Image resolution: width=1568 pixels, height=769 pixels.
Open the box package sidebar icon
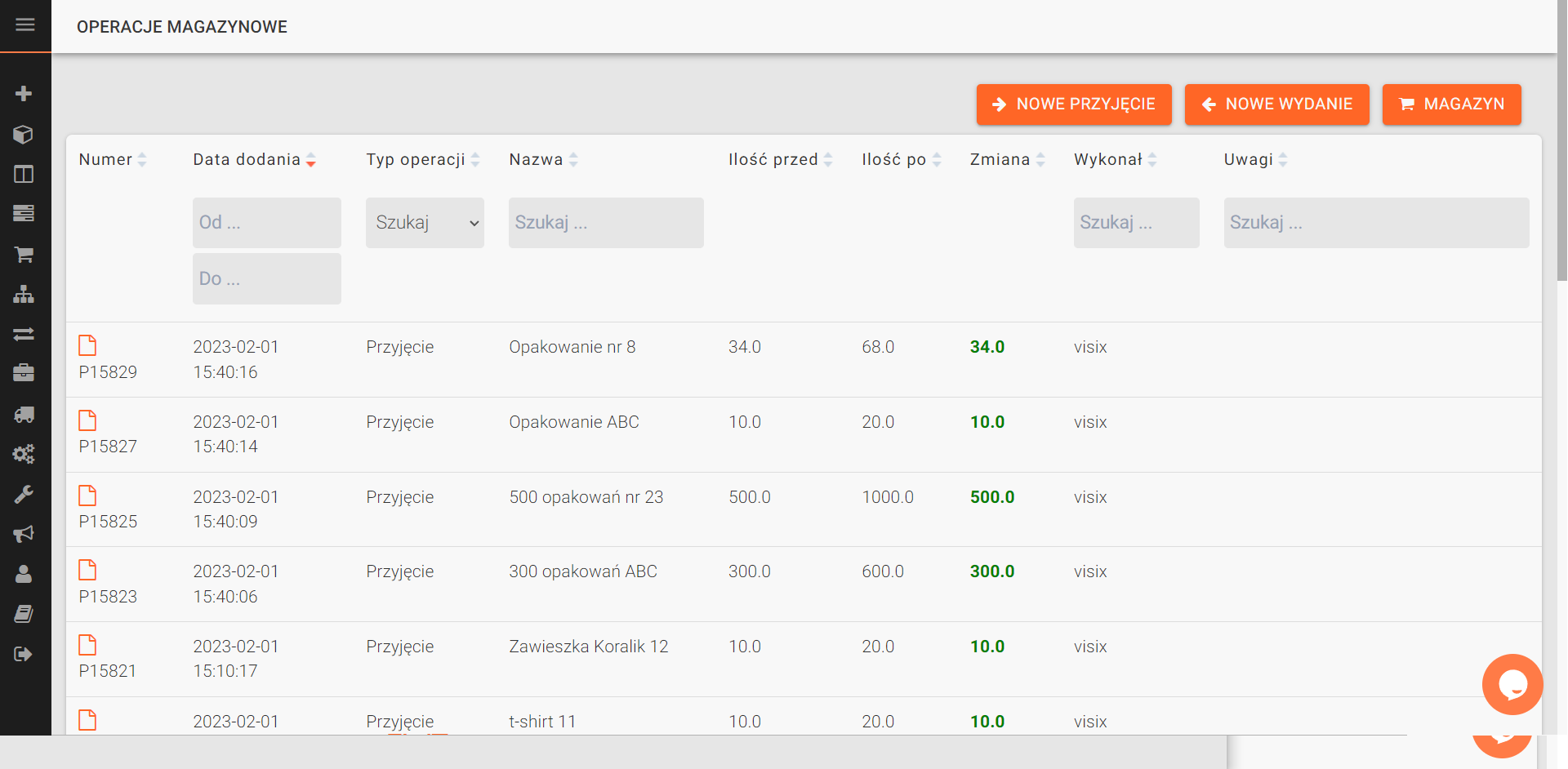pyautogui.click(x=24, y=134)
